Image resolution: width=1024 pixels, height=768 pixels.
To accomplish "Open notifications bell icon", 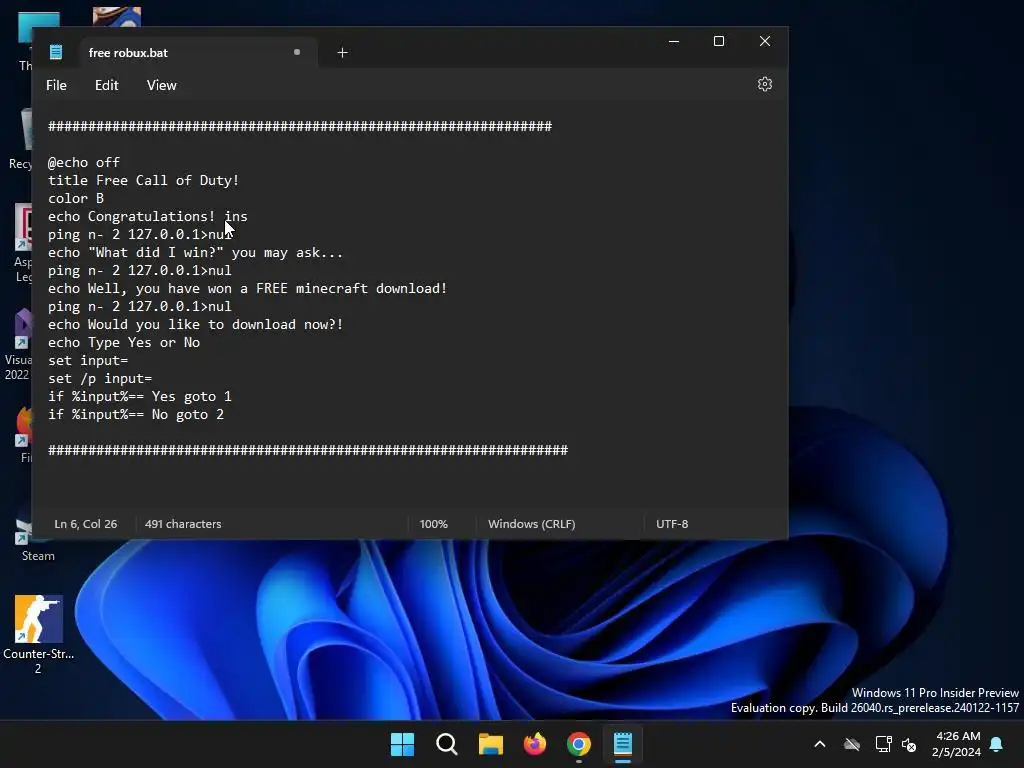I will tap(997, 744).
